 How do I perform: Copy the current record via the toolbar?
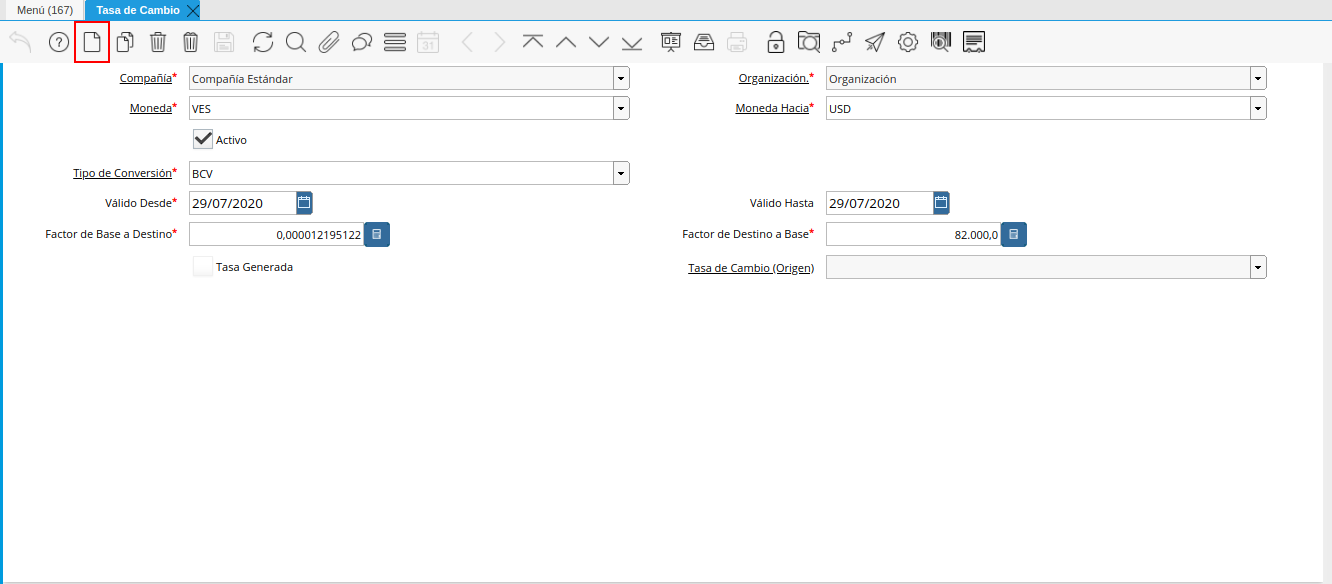[125, 42]
